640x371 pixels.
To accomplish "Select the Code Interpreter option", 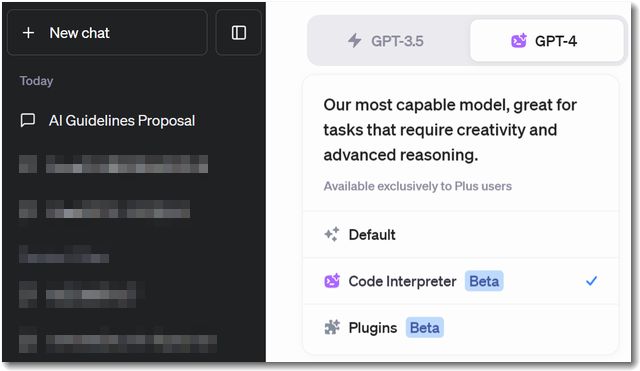I will [x=461, y=281].
